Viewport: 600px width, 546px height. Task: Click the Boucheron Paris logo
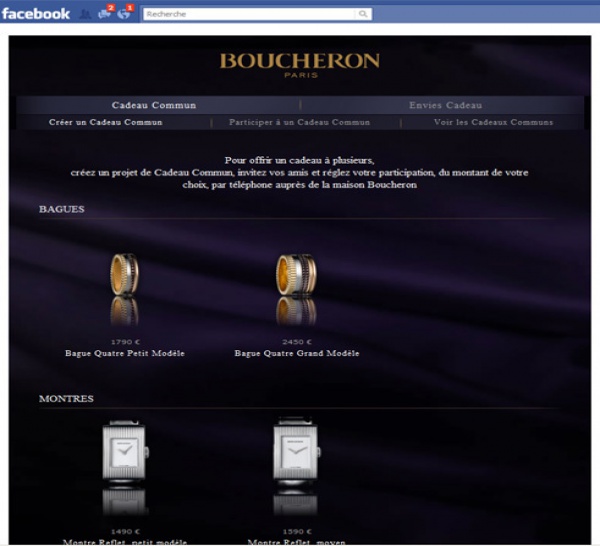coord(300,65)
